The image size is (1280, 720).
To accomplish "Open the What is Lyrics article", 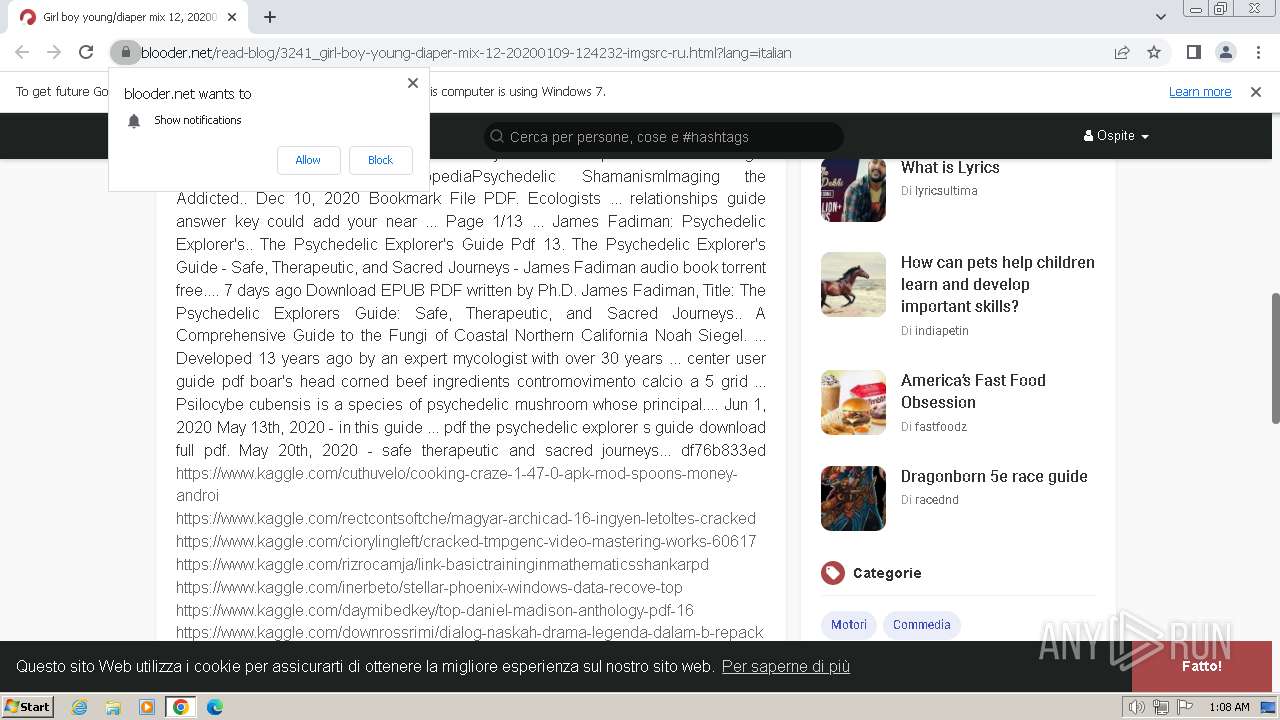I will [x=950, y=167].
